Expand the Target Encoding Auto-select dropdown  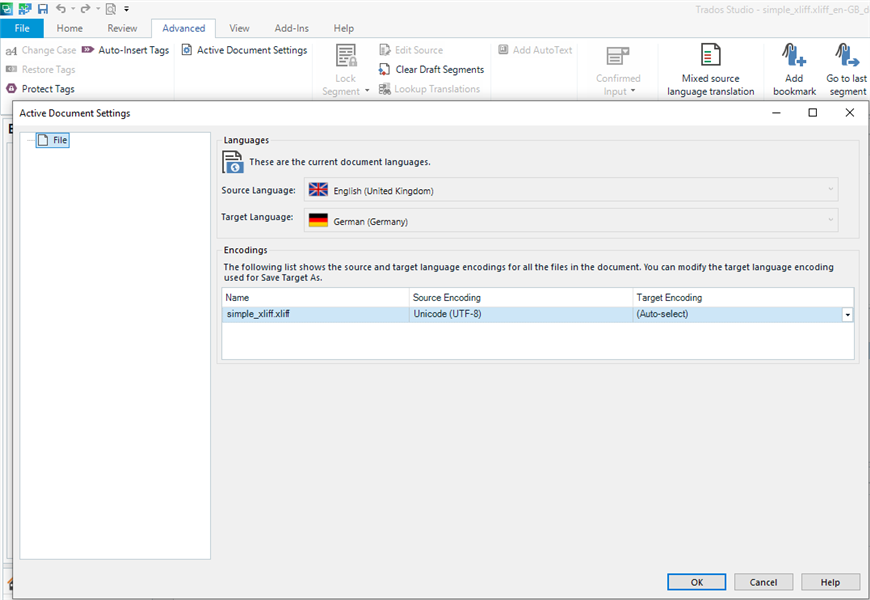tap(847, 314)
